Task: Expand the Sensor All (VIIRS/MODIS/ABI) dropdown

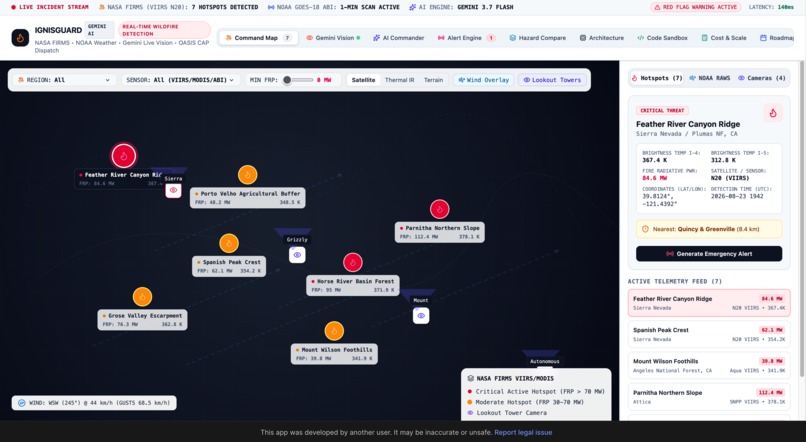Action: coord(180,80)
